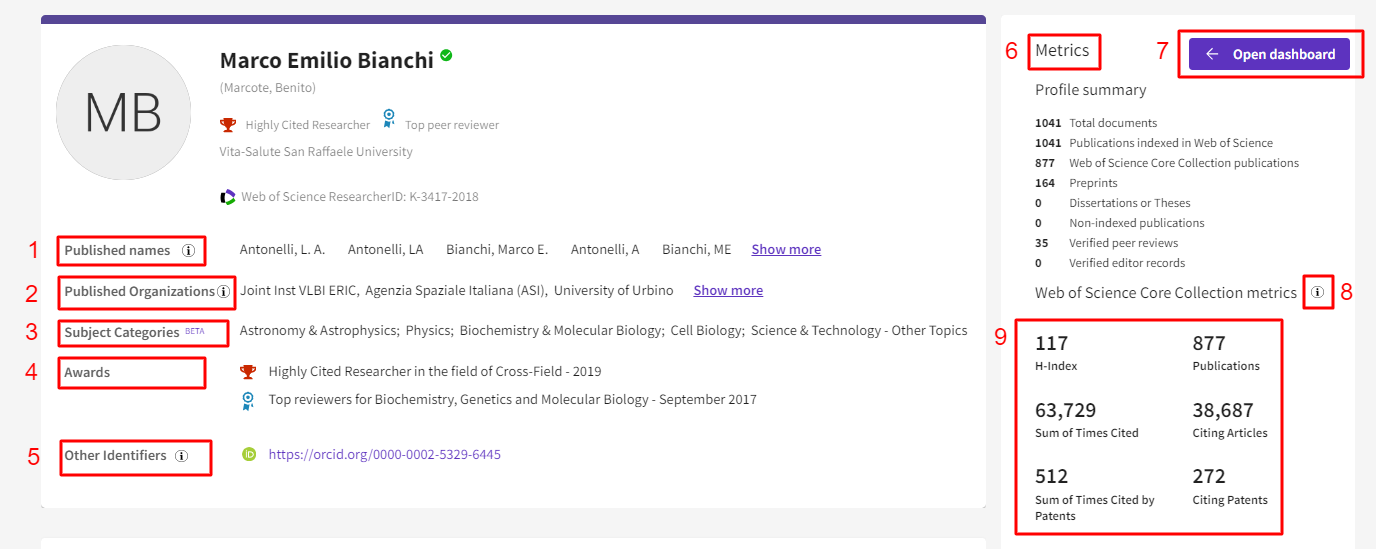Click published name Antonelli, L. A.
Image resolution: width=1376 pixels, height=549 pixels.
[x=283, y=249]
